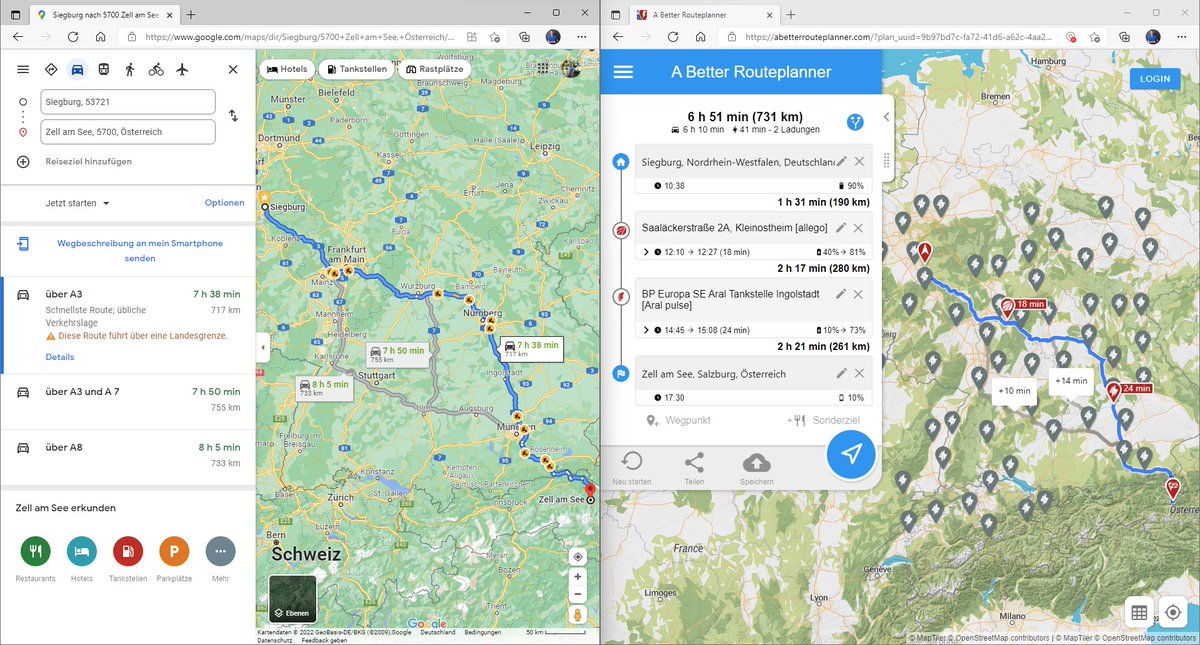1200x645 pixels.
Task: Remove Zell am See waypoint in ABRP
Action: pyautogui.click(x=859, y=373)
